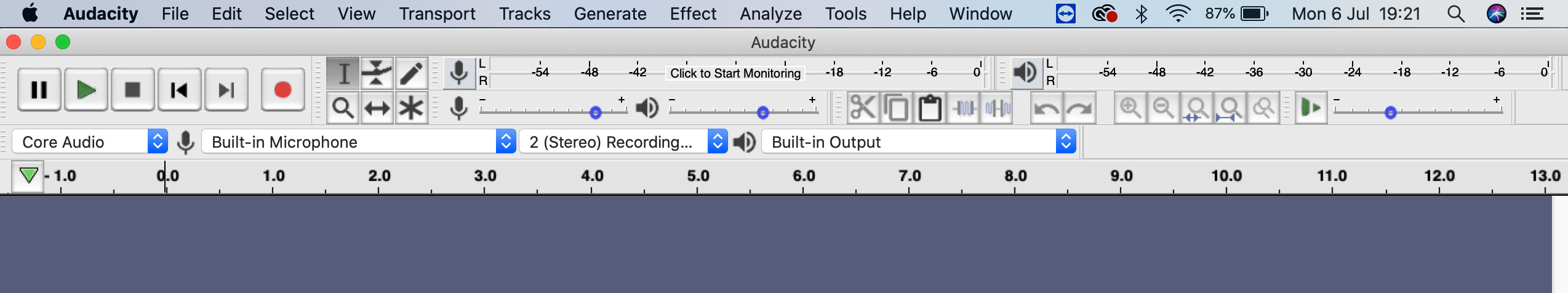The height and width of the screenshot is (293, 1568).
Task: Open the Core Audio host dropdown
Action: coord(90,142)
